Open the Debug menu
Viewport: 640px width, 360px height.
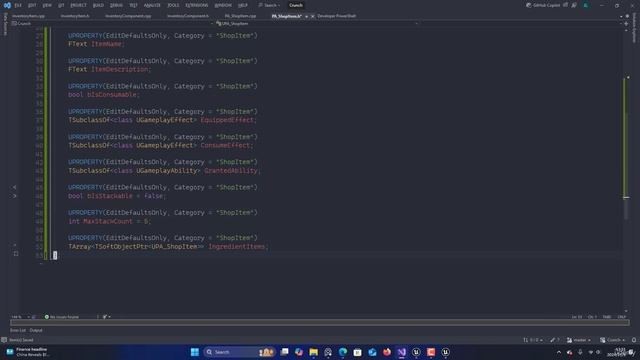point(116,5)
